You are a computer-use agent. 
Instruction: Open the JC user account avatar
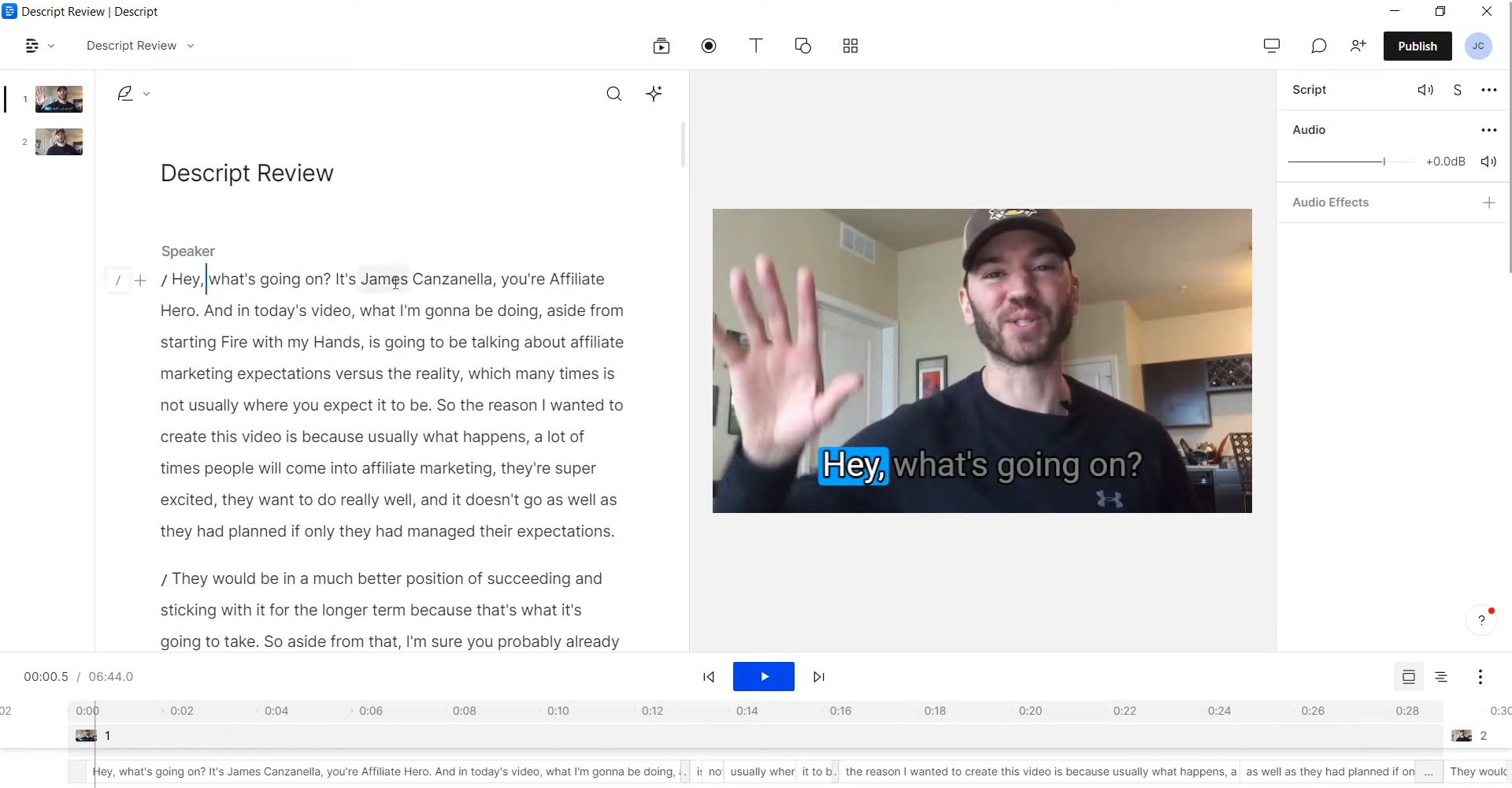pos(1479,46)
